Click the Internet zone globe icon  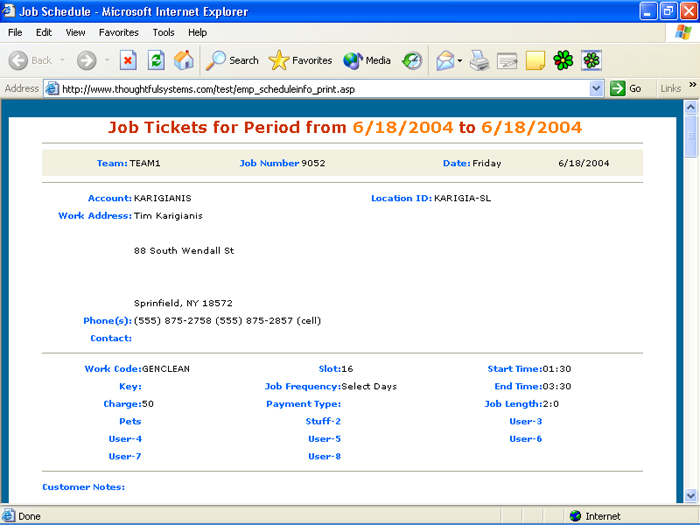[575, 516]
